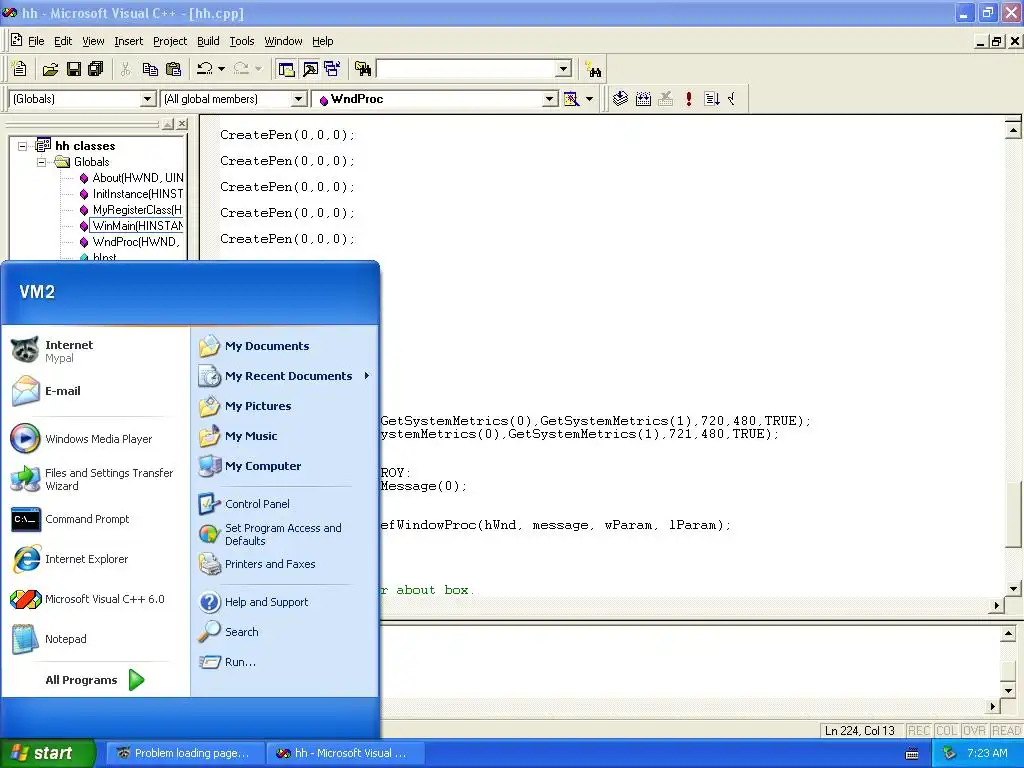Open the File menu
Viewport: 1024px width, 768px height.
click(36, 41)
